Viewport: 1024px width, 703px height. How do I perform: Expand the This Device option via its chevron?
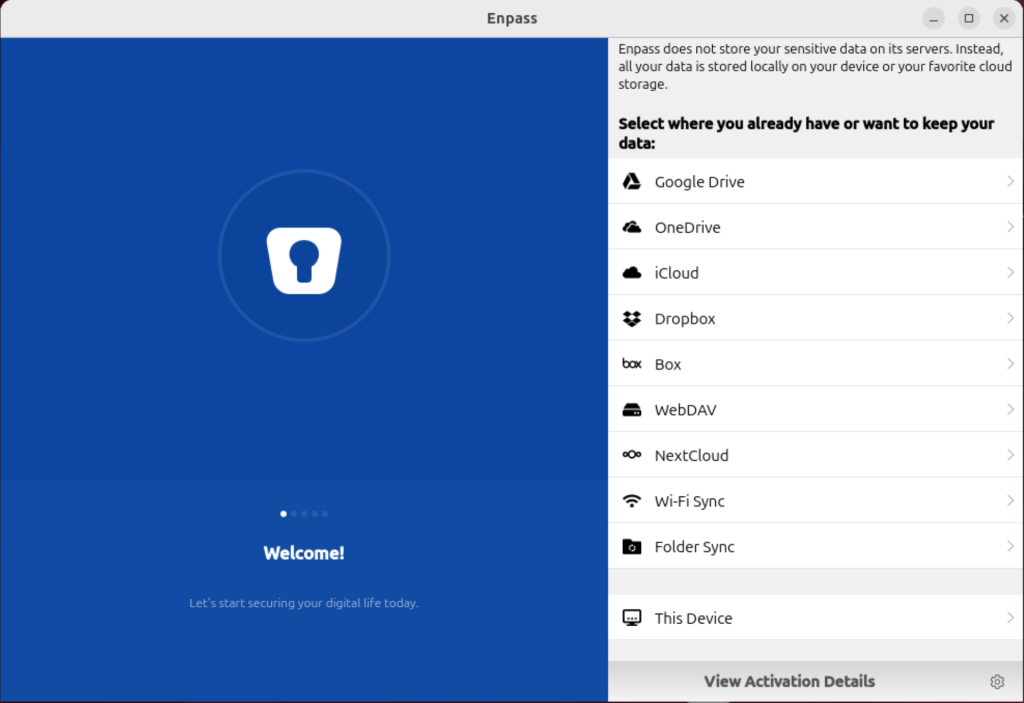point(1009,618)
